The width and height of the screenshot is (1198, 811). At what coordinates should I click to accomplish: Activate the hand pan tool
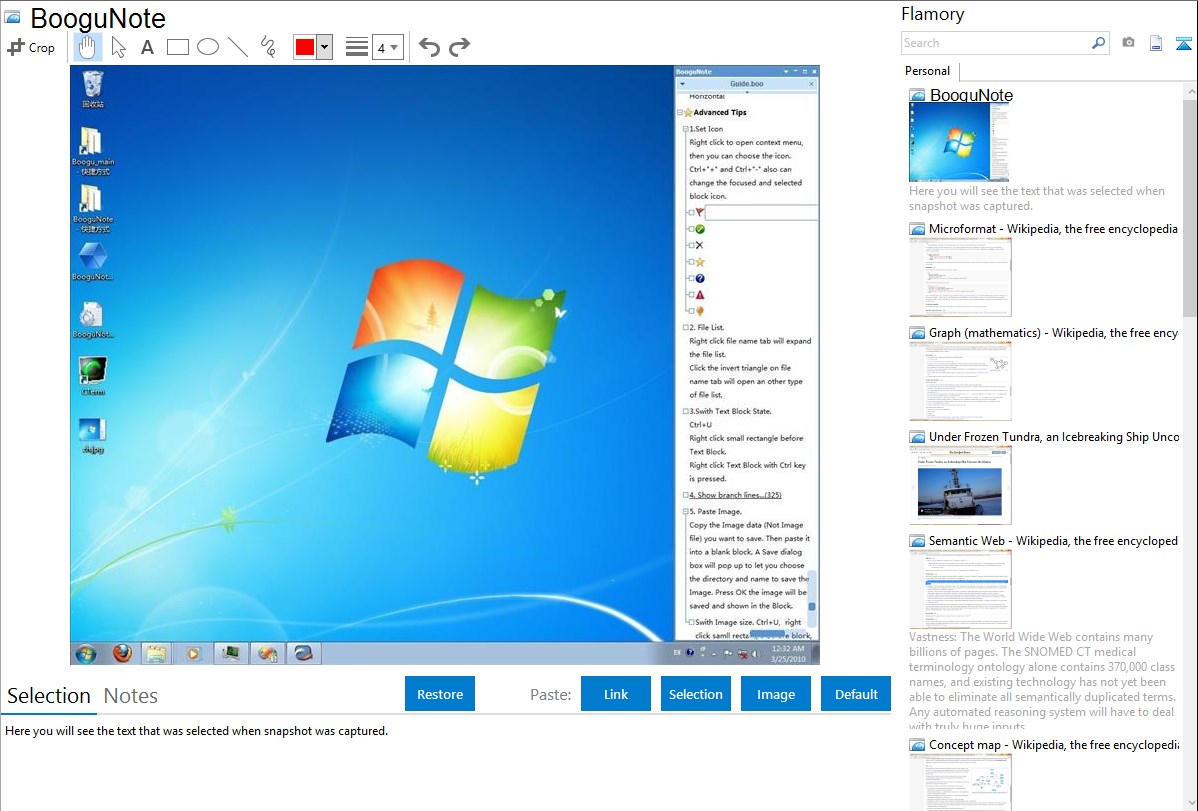point(87,47)
